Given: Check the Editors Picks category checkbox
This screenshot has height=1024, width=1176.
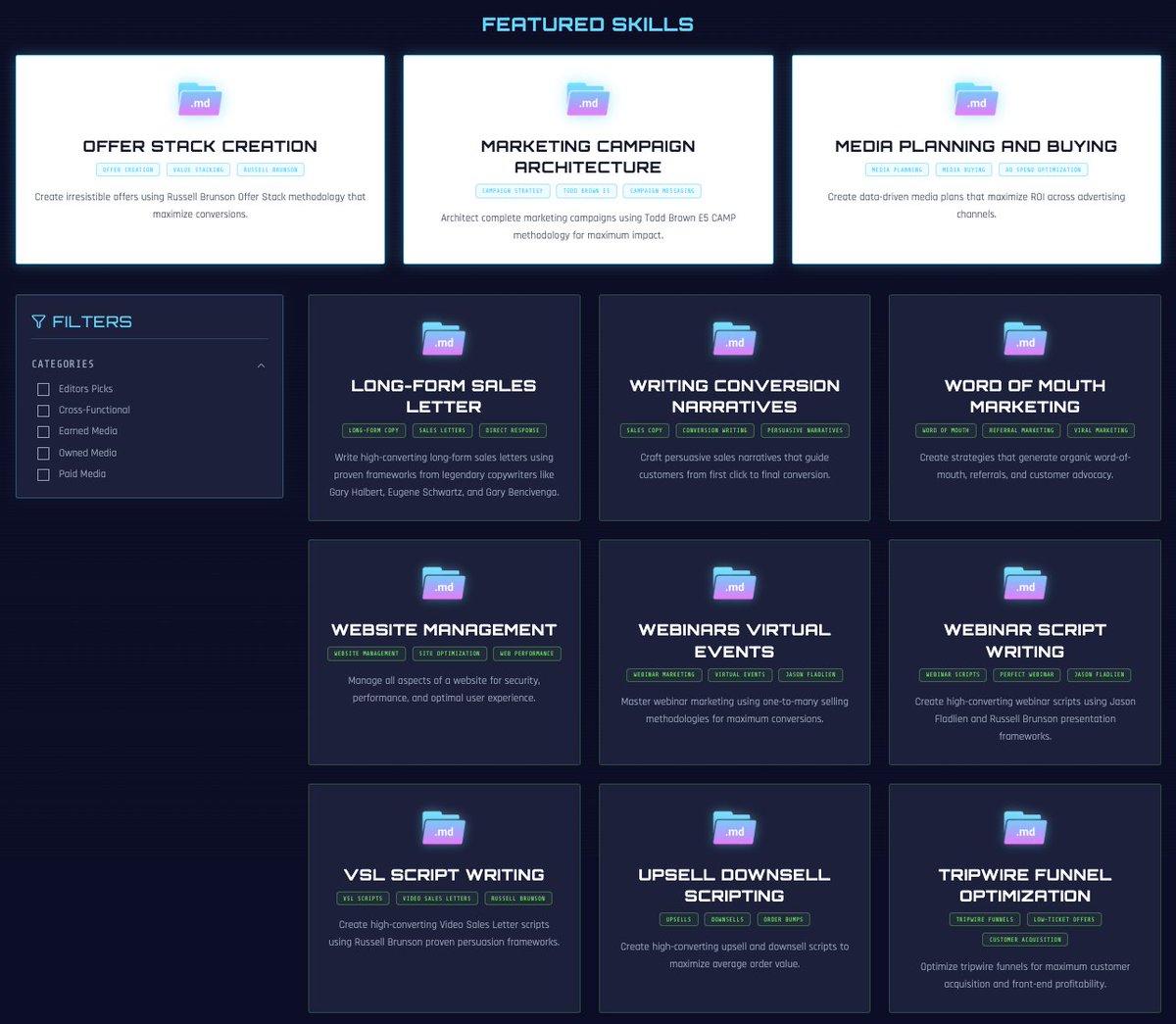Looking at the screenshot, I should [43, 389].
